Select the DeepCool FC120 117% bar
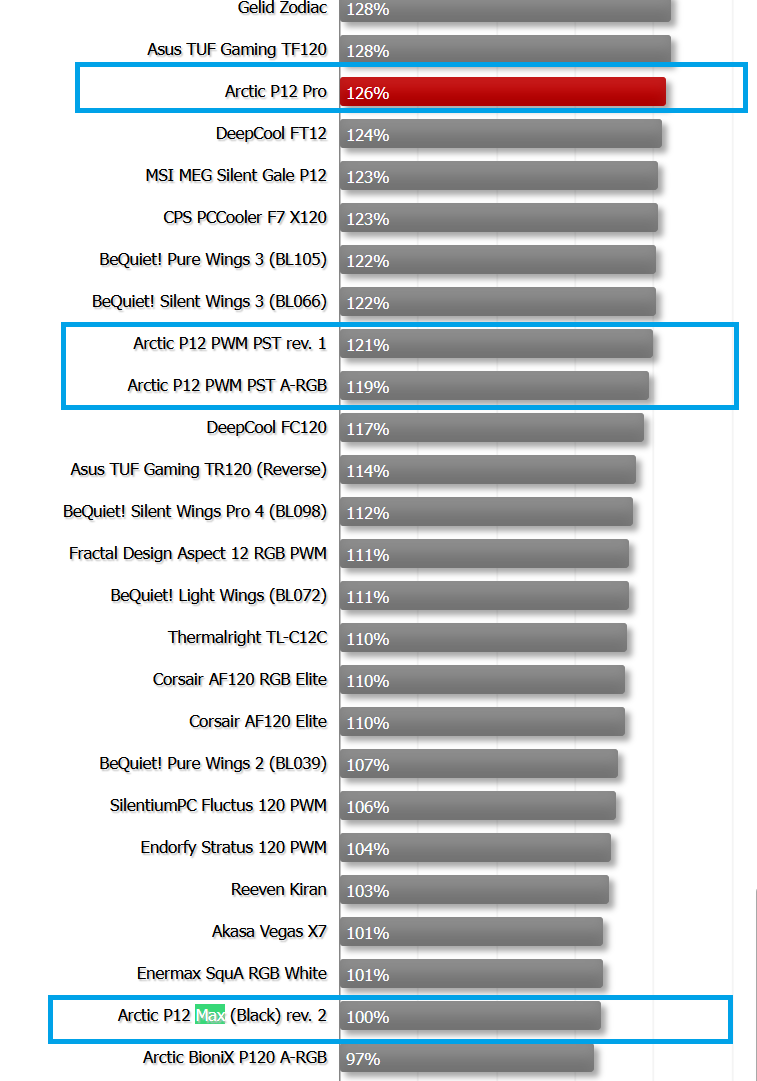Image resolution: width=757 pixels, height=1081 pixels. pos(492,428)
